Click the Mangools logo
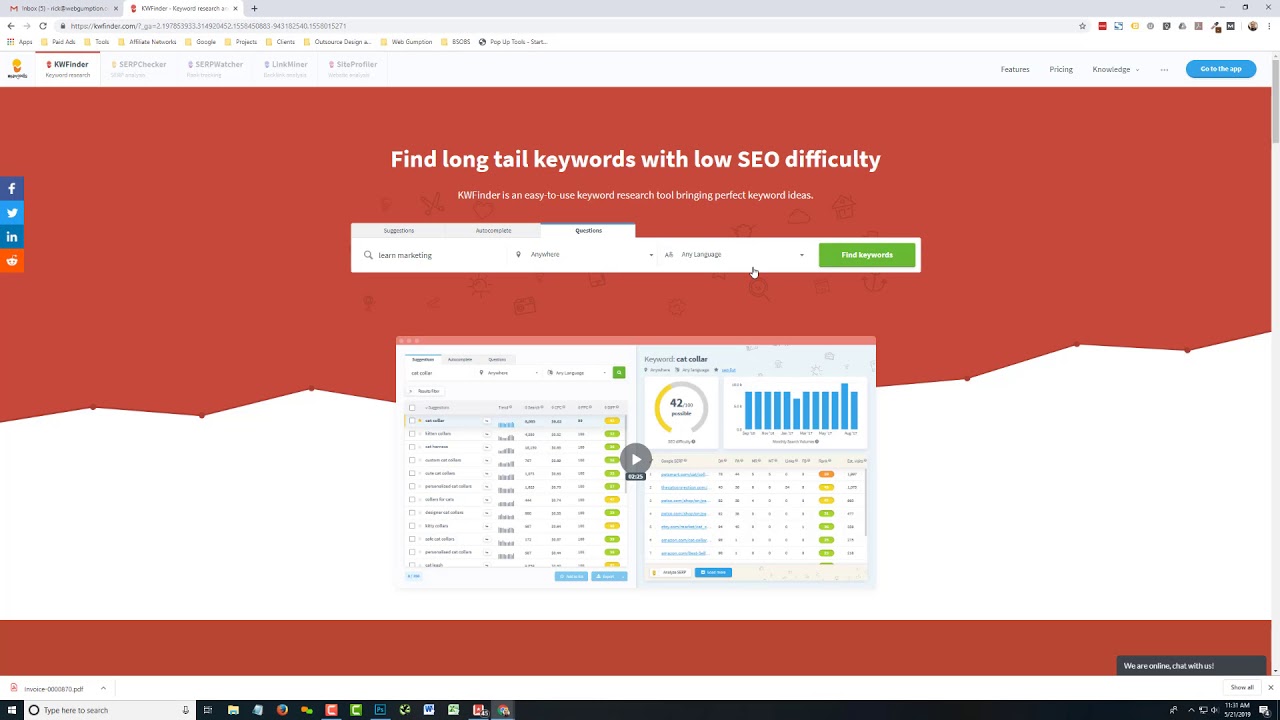The height and width of the screenshot is (720, 1280). [x=17, y=68]
